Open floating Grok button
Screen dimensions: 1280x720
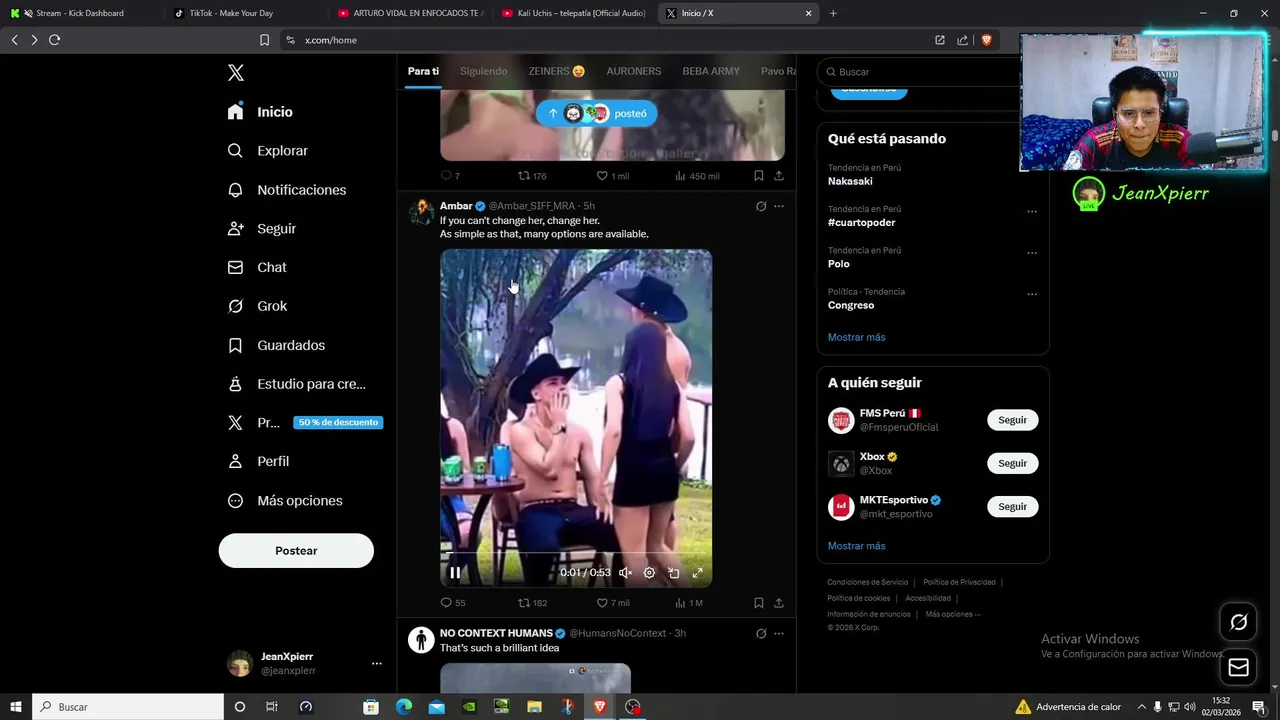tap(1239, 623)
